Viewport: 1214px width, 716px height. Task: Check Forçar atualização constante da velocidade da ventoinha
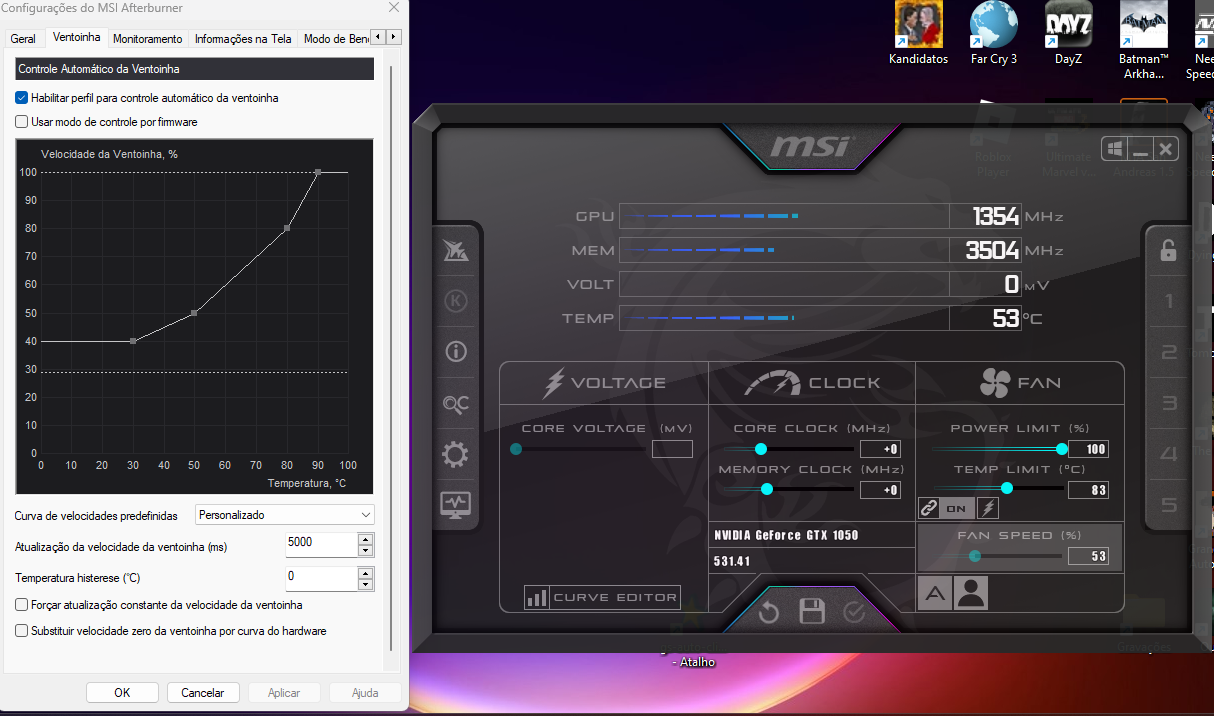click(22, 605)
